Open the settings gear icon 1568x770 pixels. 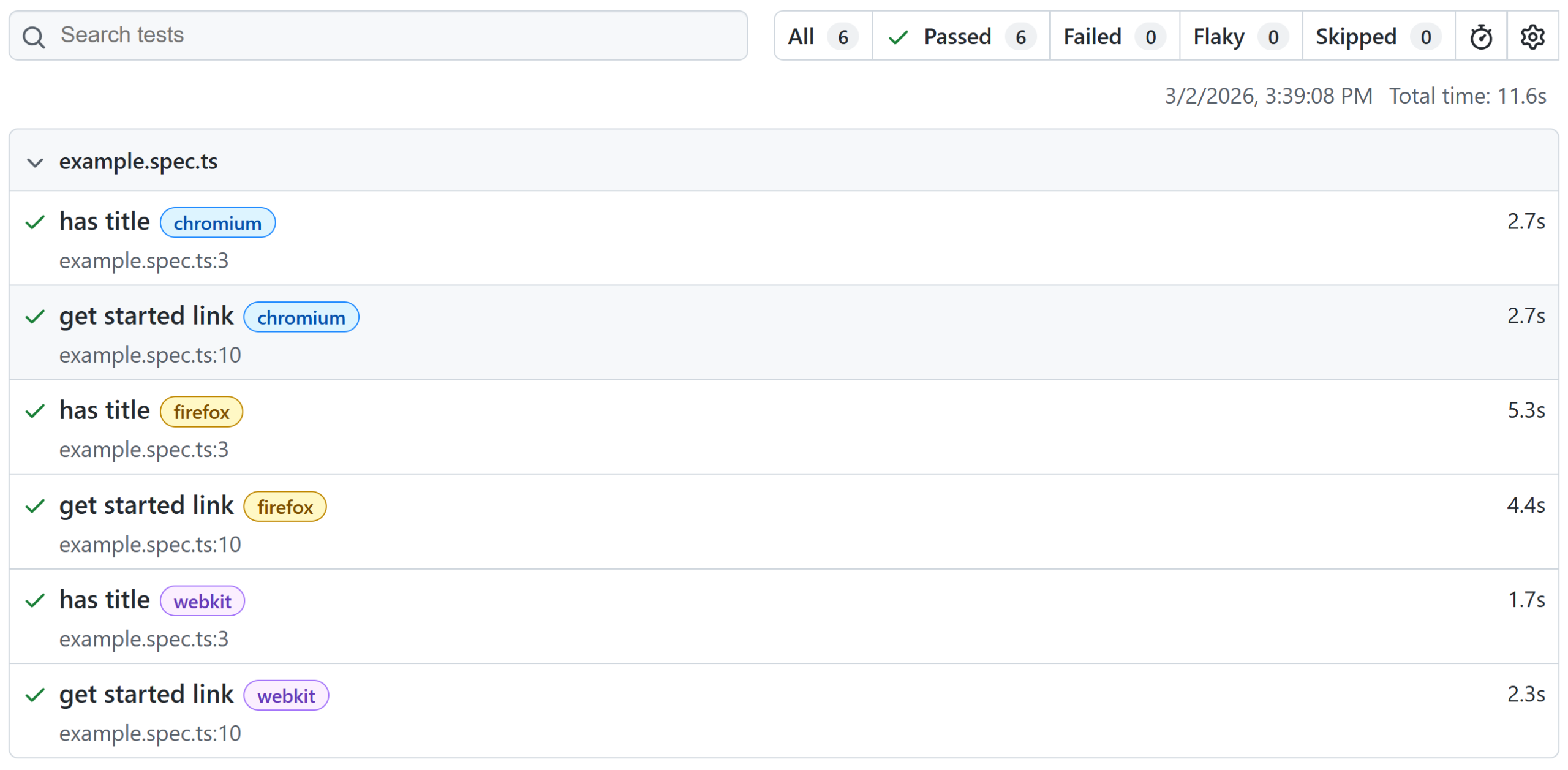[x=1532, y=37]
